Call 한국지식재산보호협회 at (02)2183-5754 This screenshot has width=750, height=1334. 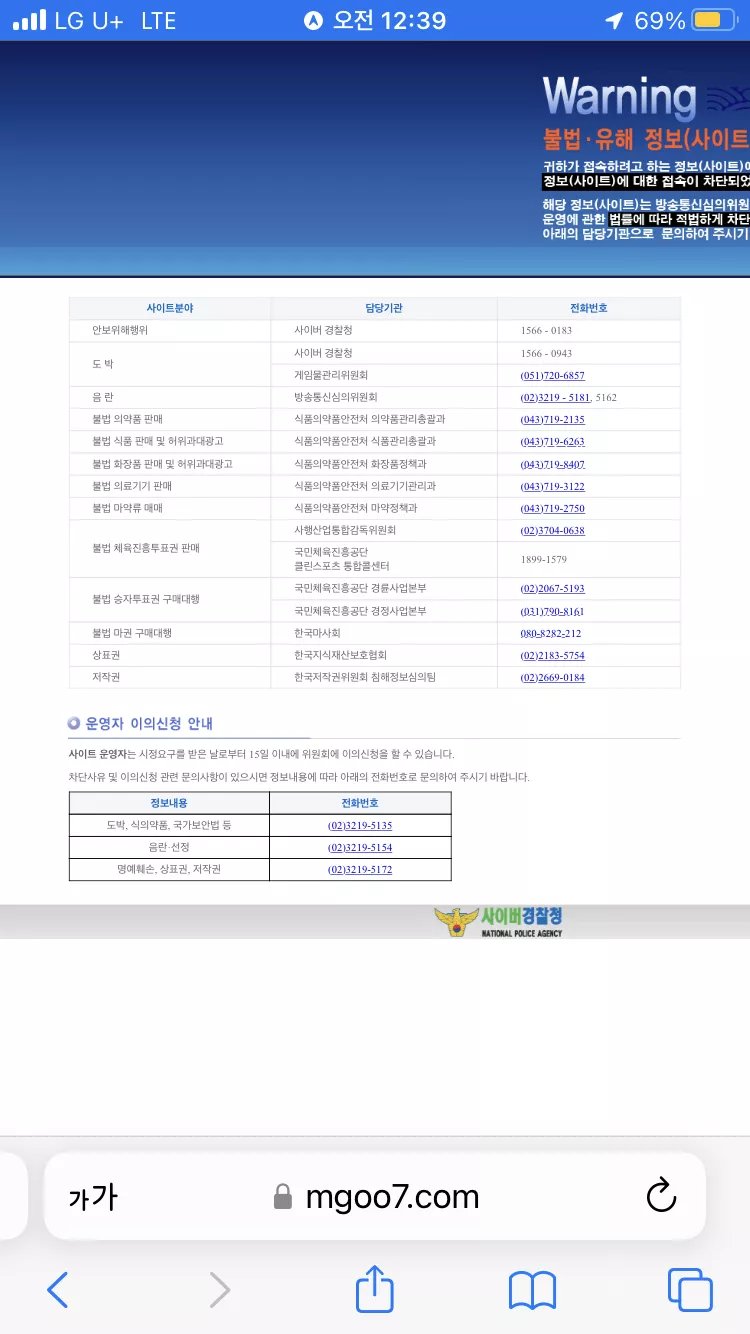coord(552,656)
